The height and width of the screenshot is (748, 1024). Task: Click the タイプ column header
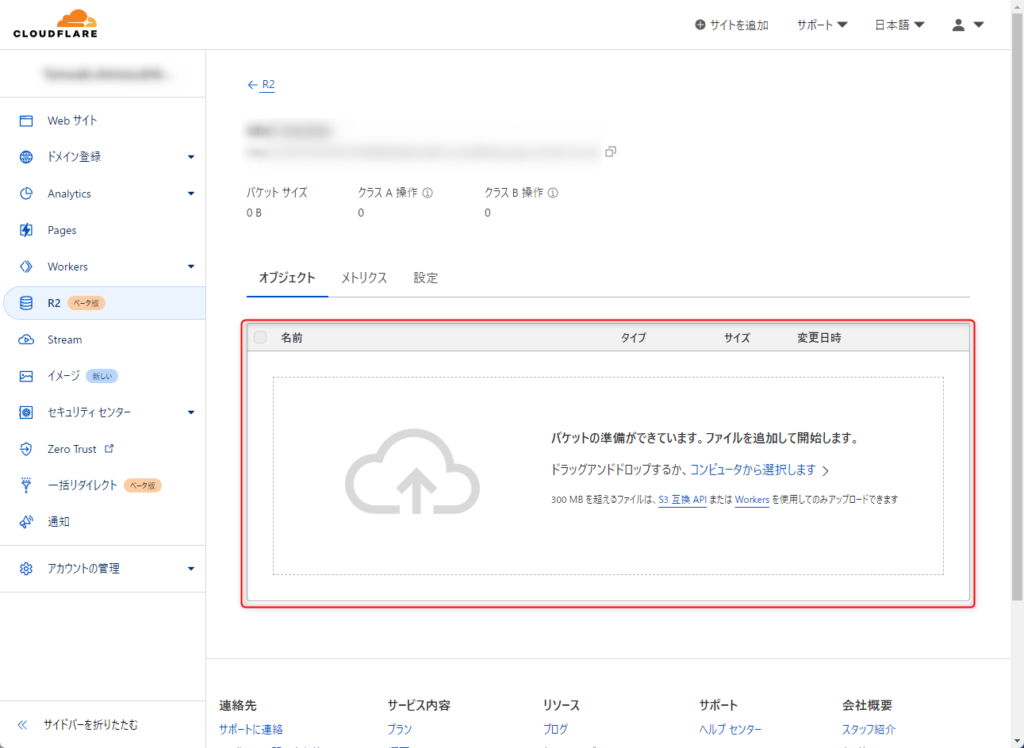[x=633, y=338]
